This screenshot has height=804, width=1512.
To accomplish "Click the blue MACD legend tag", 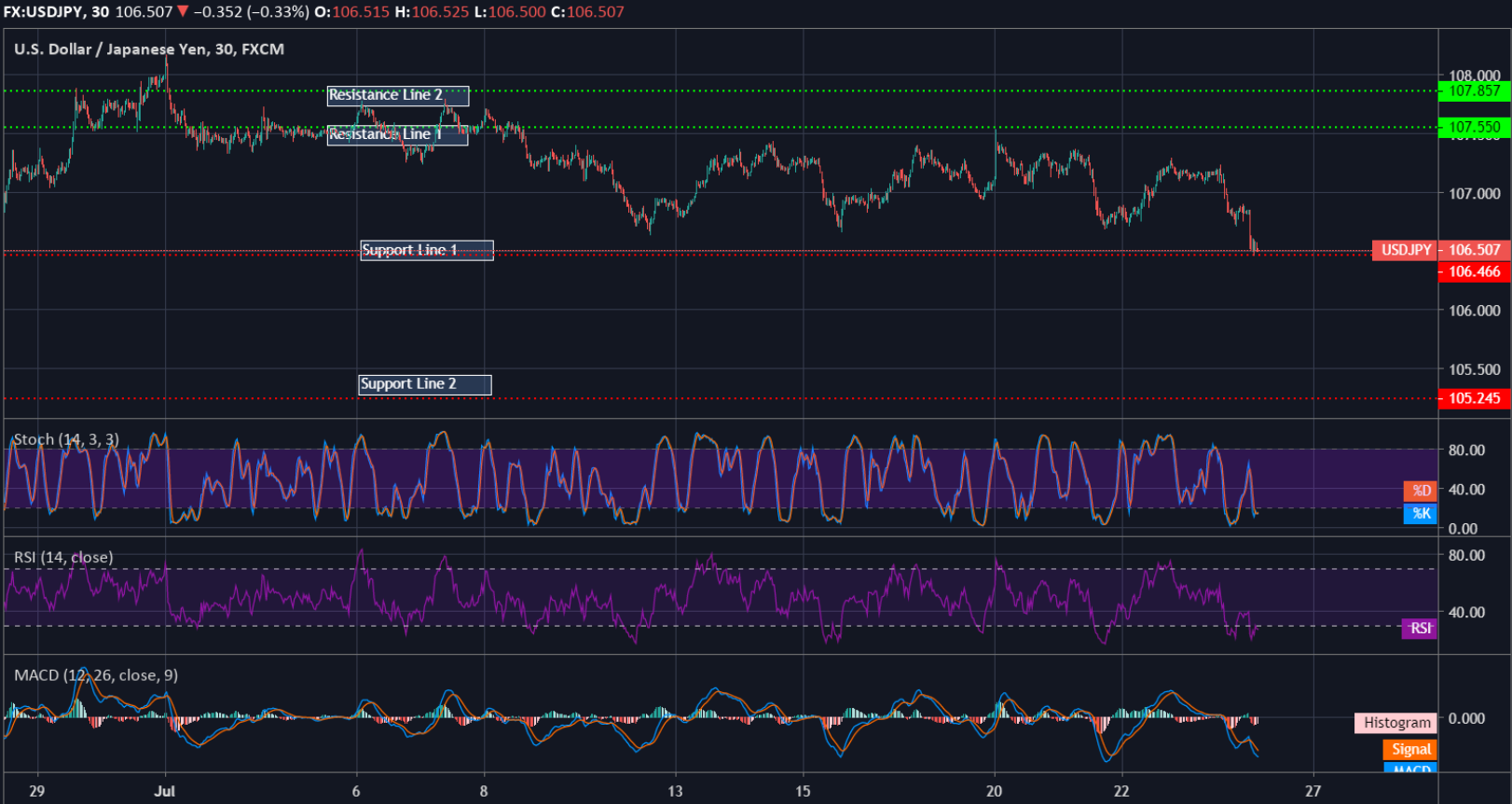I will click(1410, 769).
